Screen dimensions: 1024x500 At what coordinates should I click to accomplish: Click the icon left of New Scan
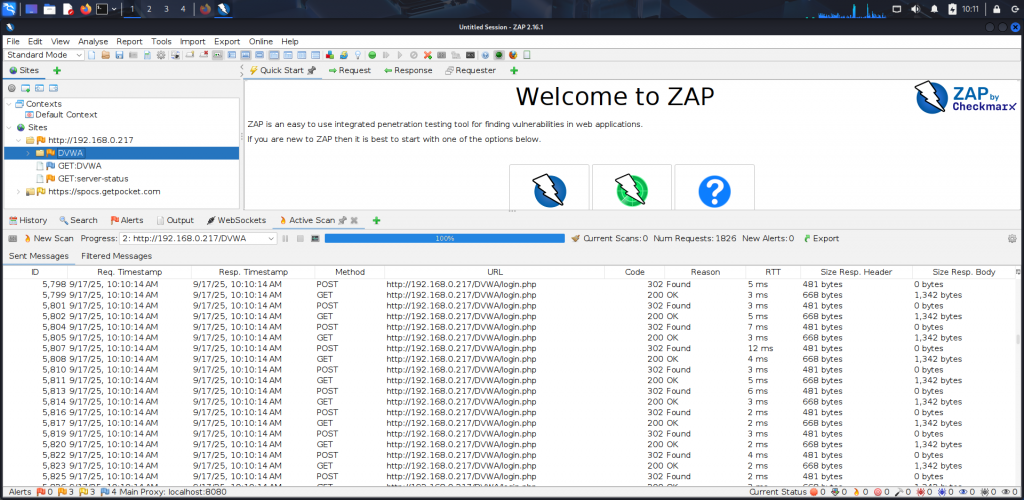[12, 239]
